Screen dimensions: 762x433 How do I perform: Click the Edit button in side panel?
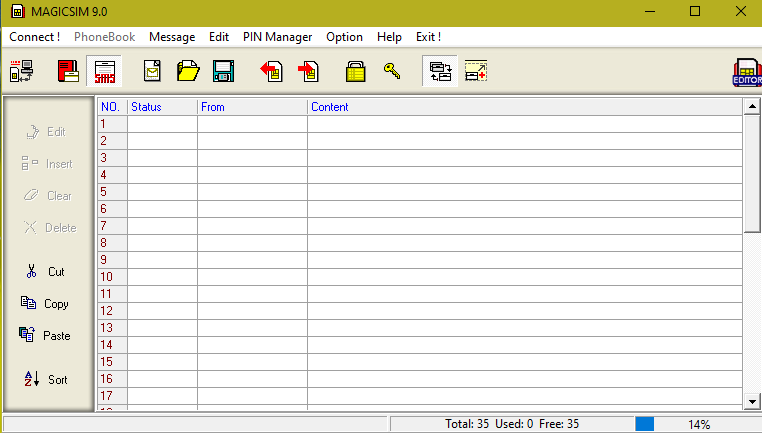[x=46, y=132]
